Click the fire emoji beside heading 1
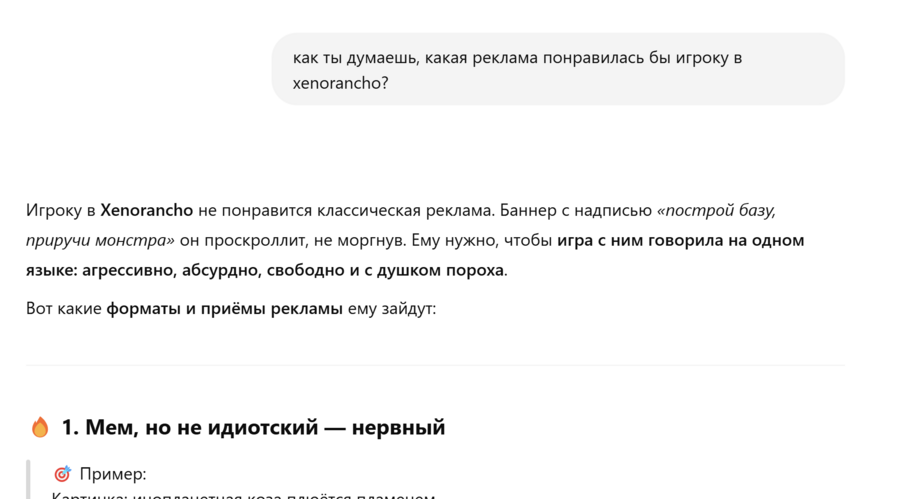This screenshot has width=900, height=499. click(x=40, y=428)
